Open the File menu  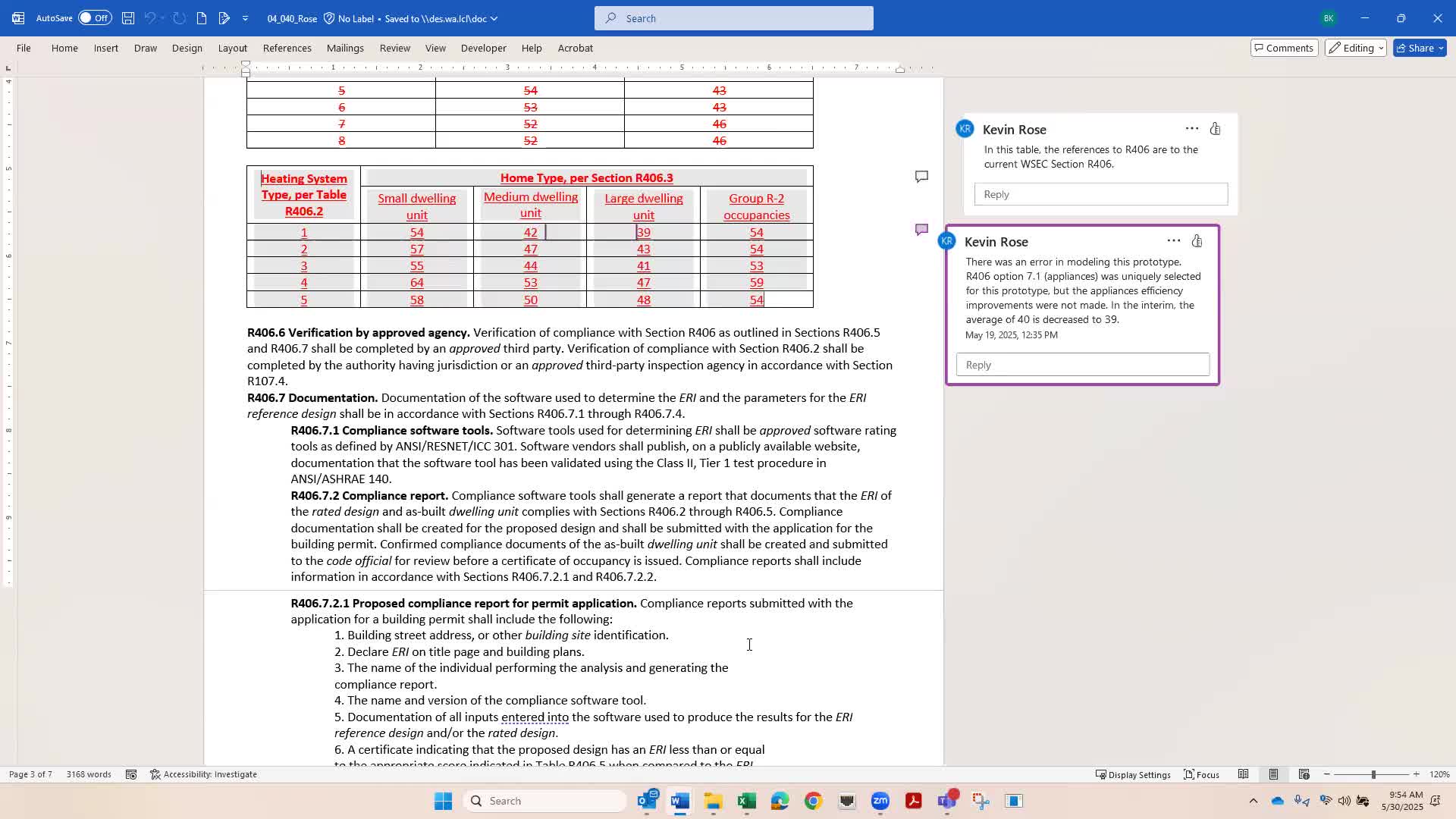point(24,48)
